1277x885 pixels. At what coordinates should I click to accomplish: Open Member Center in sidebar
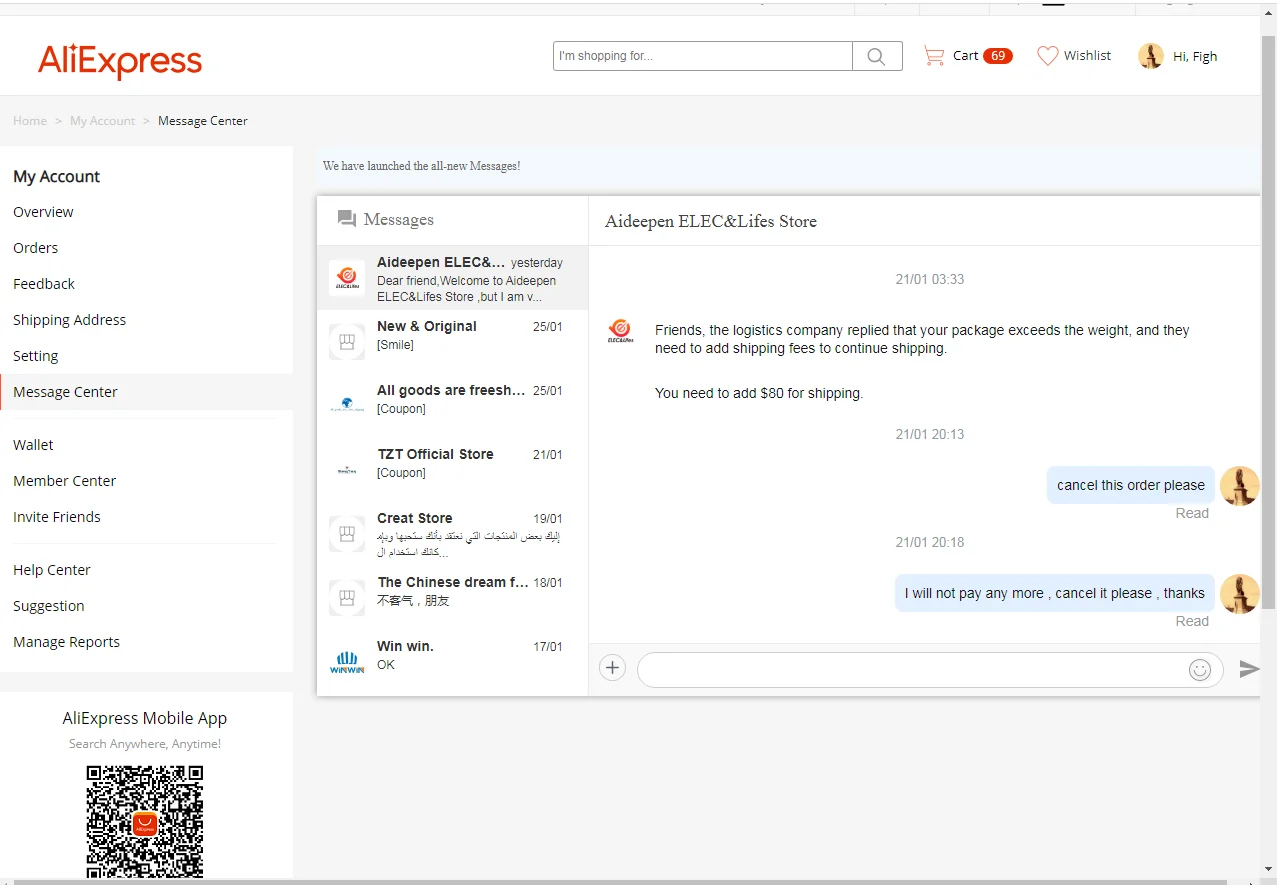pos(64,481)
